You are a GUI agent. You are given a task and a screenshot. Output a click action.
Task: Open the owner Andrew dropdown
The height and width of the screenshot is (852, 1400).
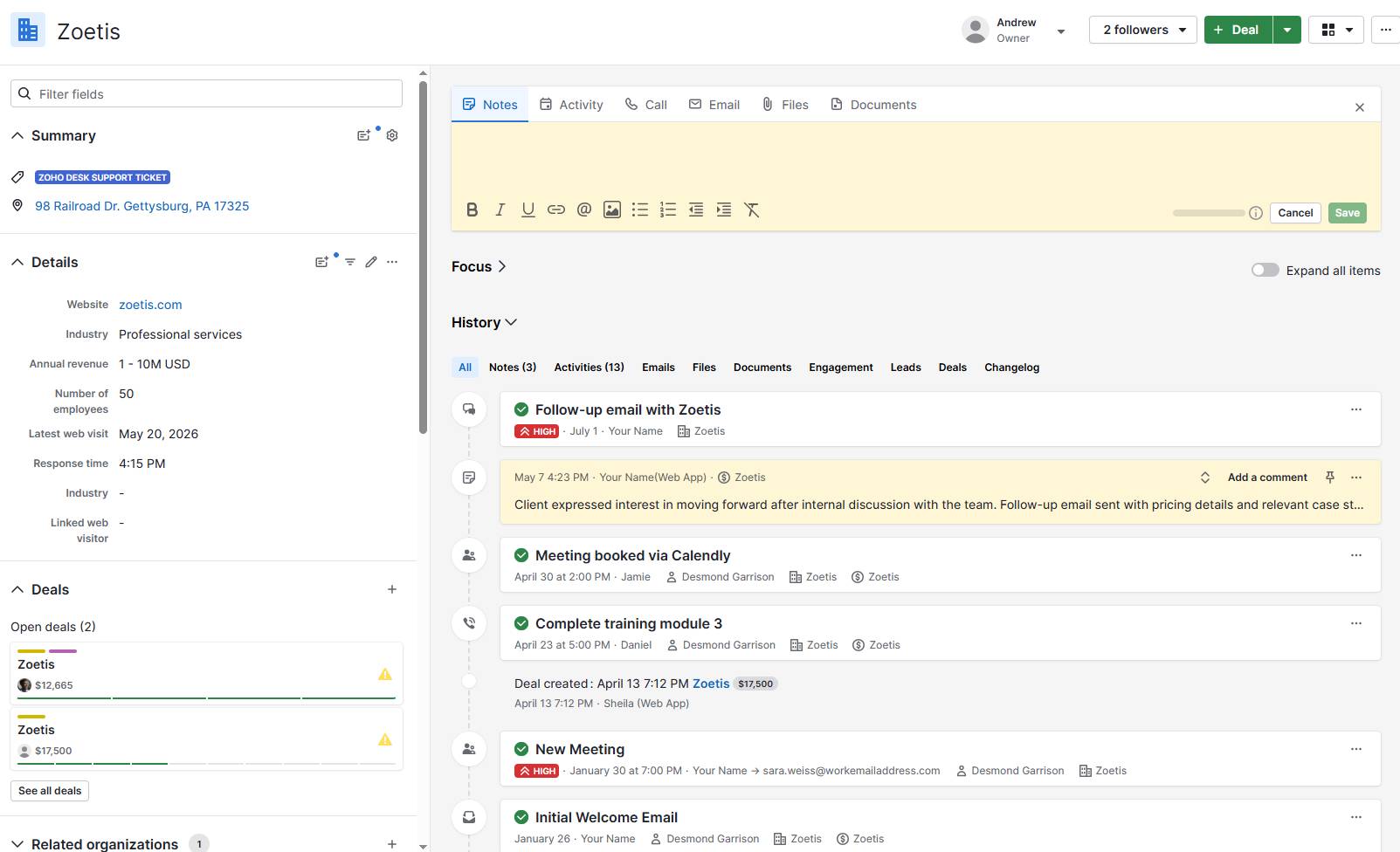[x=1061, y=31]
